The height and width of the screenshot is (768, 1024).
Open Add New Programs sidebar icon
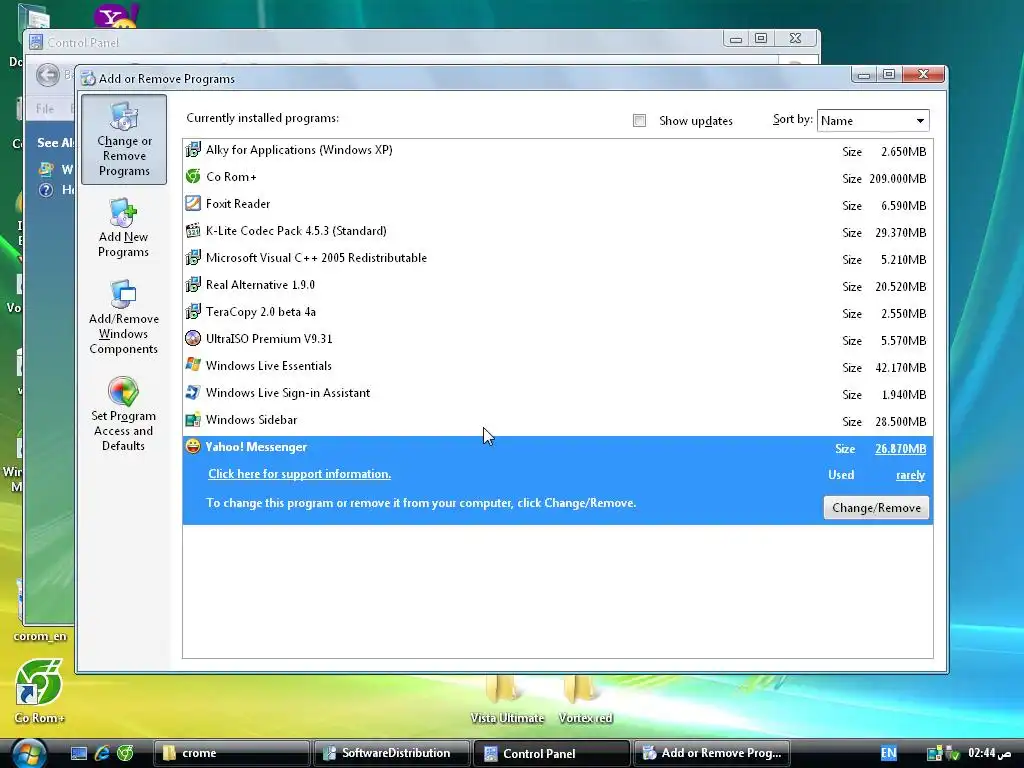(123, 228)
